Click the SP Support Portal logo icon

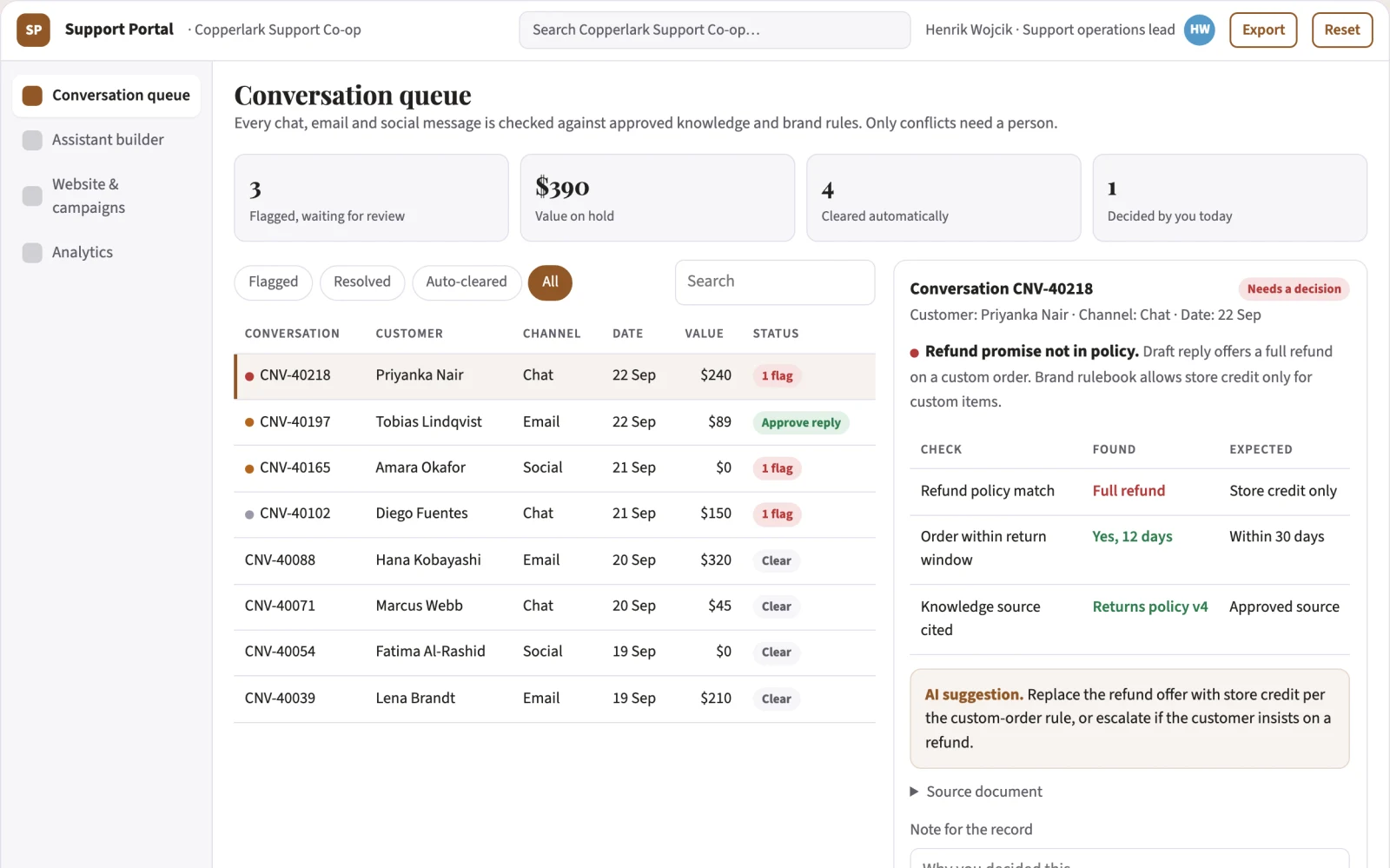pyautogui.click(x=33, y=30)
